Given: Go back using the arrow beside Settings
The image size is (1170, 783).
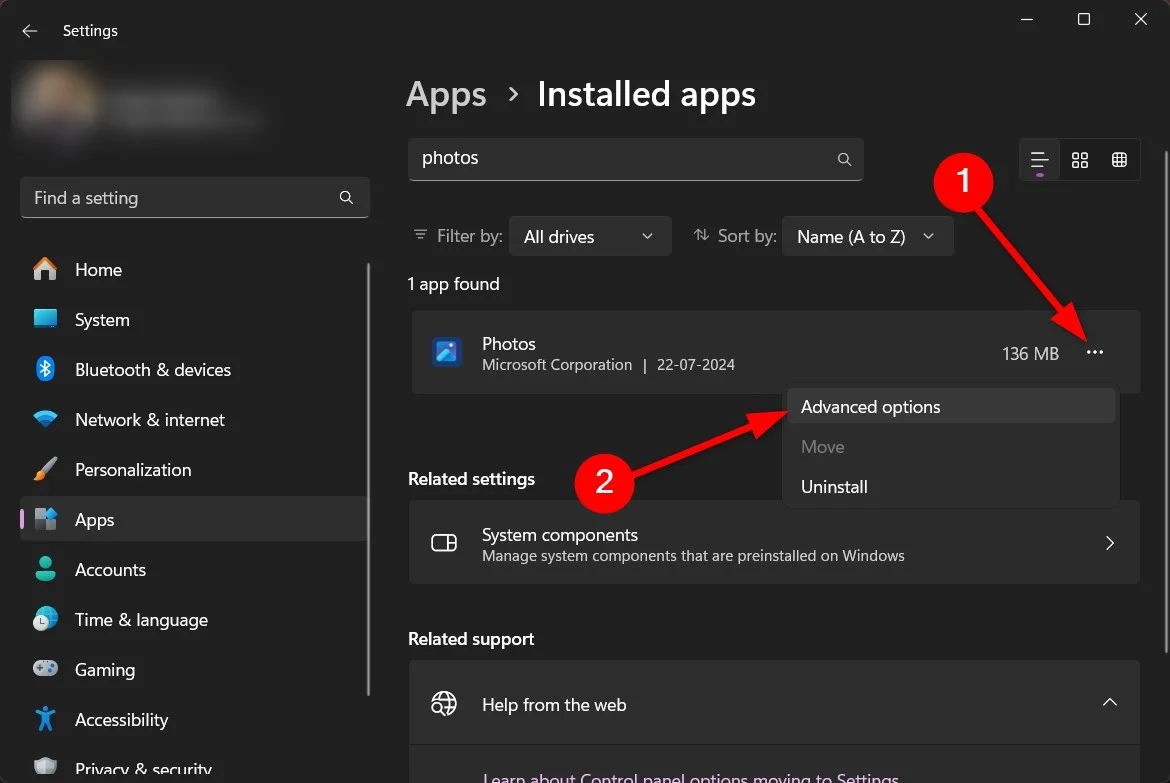Looking at the screenshot, I should tap(30, 31).
